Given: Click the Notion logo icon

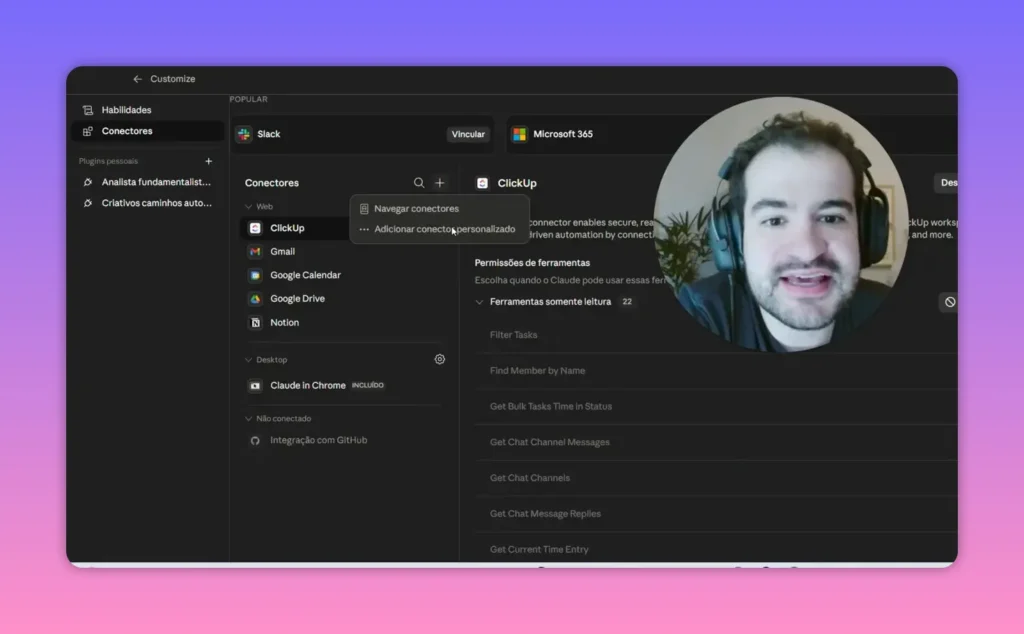Looking at the screenshot, I should click(x=255, y=323).
